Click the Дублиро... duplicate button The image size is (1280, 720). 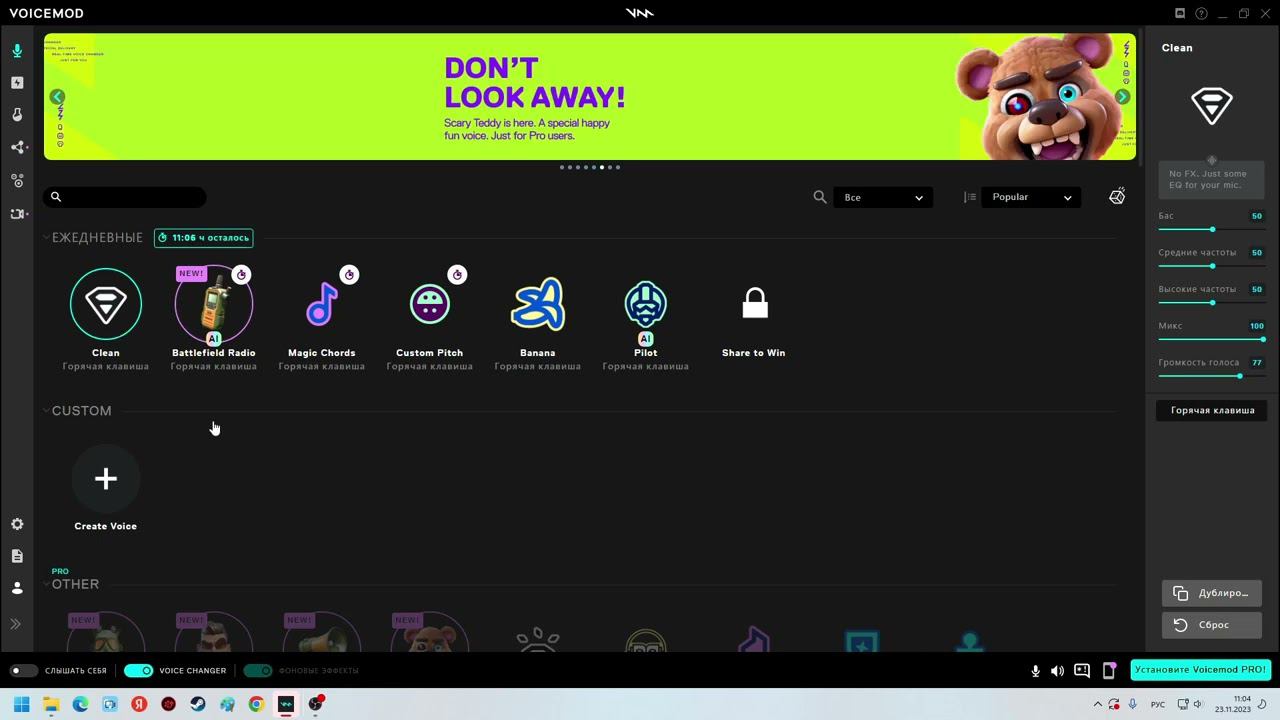coord(1212,593)
